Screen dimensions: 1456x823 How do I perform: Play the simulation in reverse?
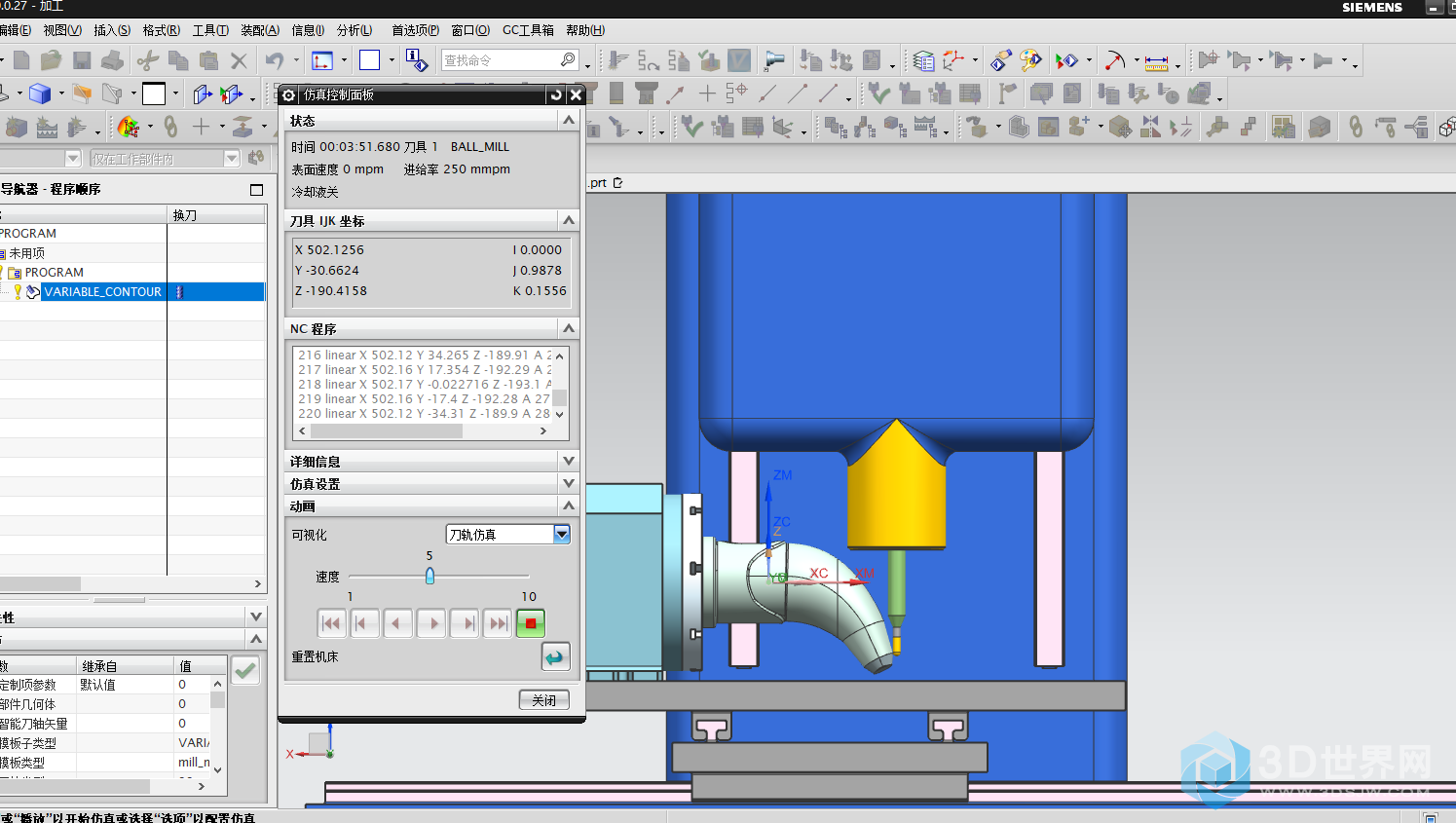pyautogui.click(x=397, y=623)
